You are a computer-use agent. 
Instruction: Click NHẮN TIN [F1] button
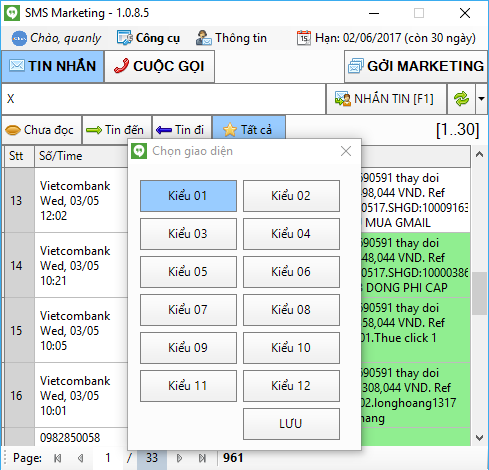tap(386, 99)
